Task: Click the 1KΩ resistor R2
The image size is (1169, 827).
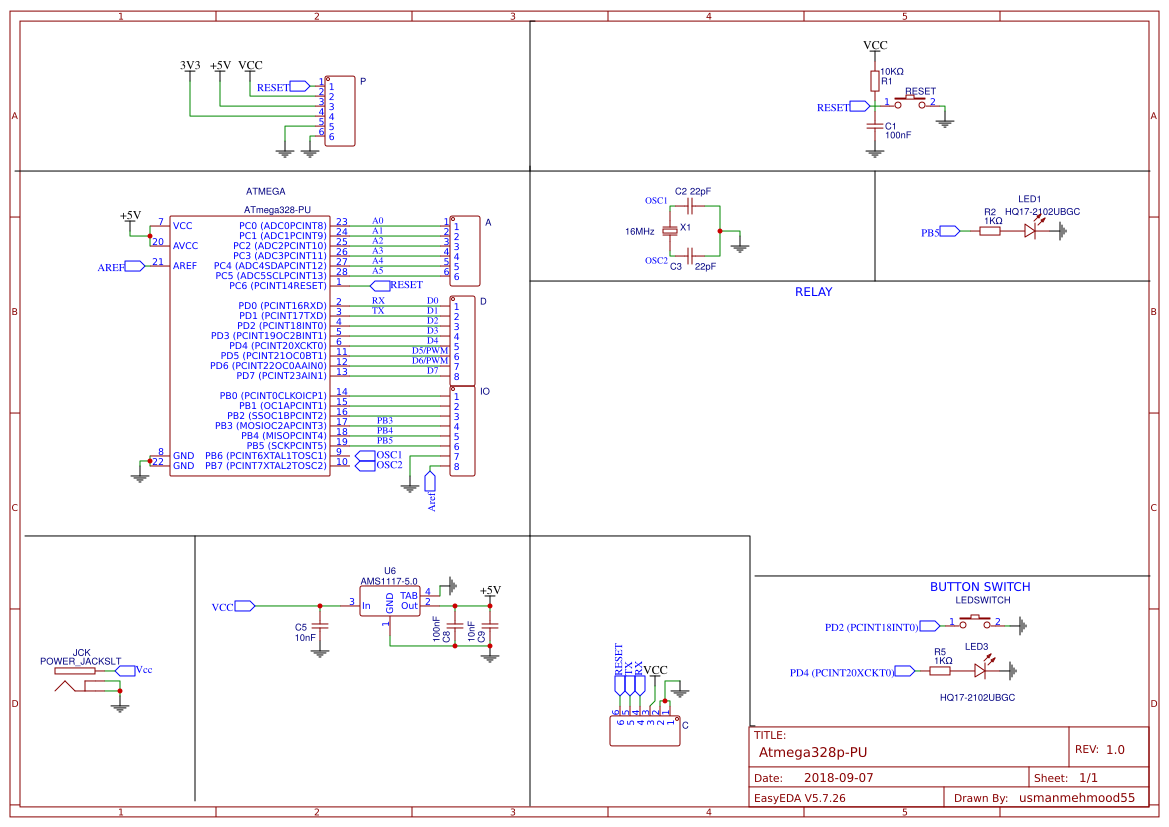Action: coord(989,231)
